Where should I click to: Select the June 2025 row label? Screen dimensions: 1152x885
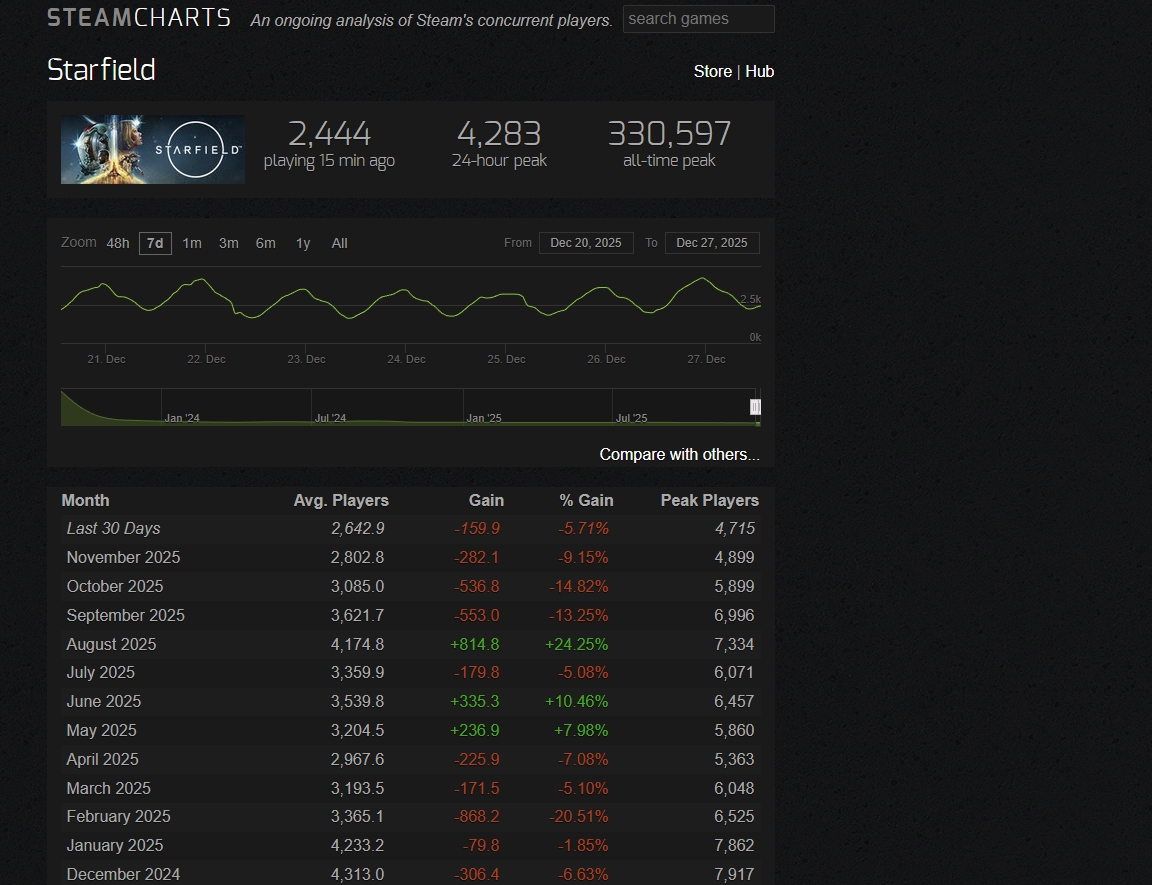(104, 701)
